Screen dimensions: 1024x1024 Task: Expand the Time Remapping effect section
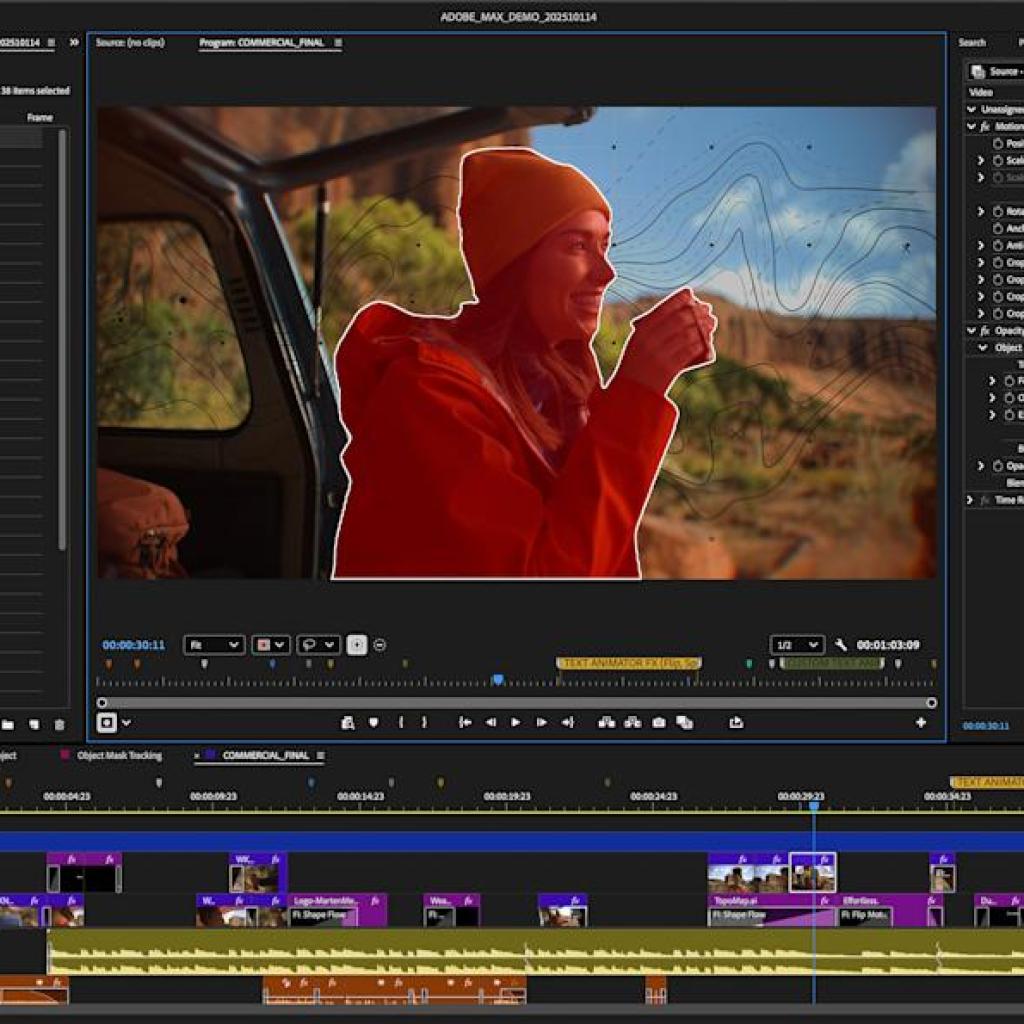coord(970,500)
